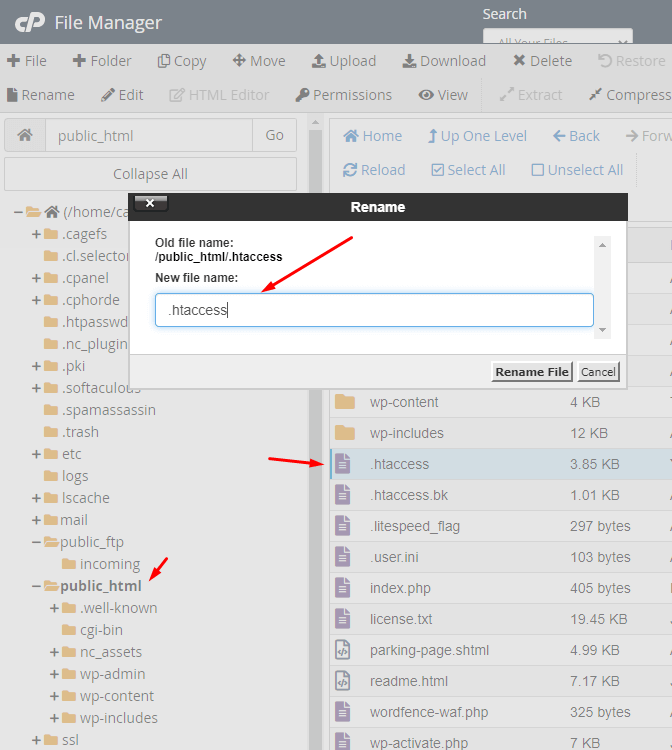Viewport: 672px width, 750px height.
Task: Click the Download toolbar button
Action: coord(444,61)
